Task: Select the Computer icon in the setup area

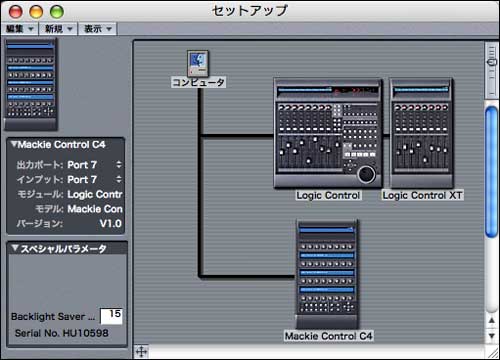Action: point(198,63)
